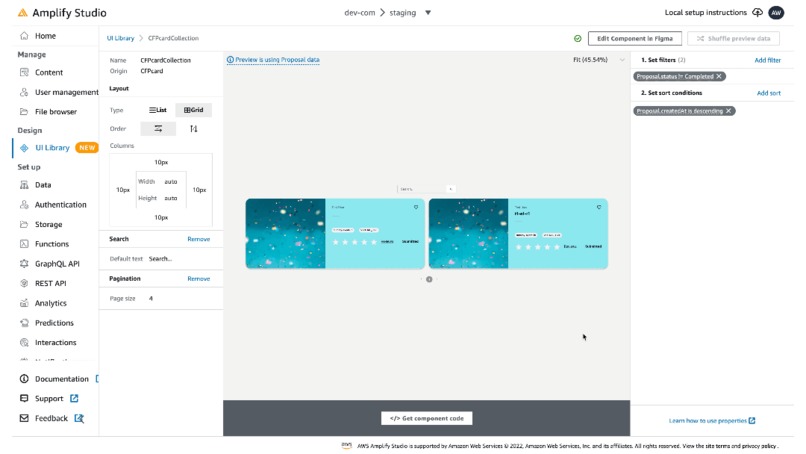Viewport: 806px width, 454px height.
Task: Click the Page size value field
Action: tap(151, 298)
